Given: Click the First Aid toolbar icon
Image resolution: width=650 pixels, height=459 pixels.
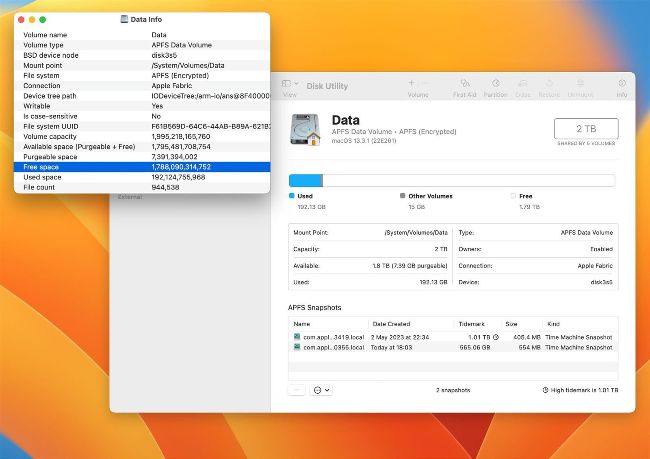Looking at the screenshot, I should pos(464,84).
